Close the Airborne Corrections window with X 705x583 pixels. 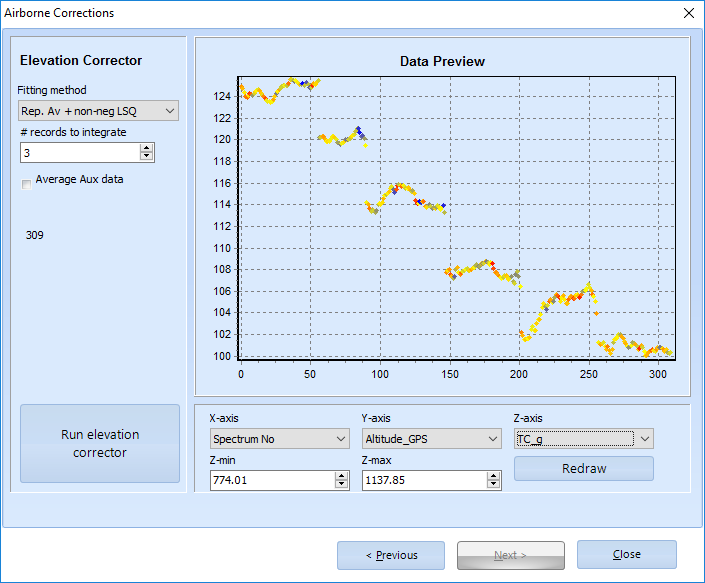click(687, 13)
